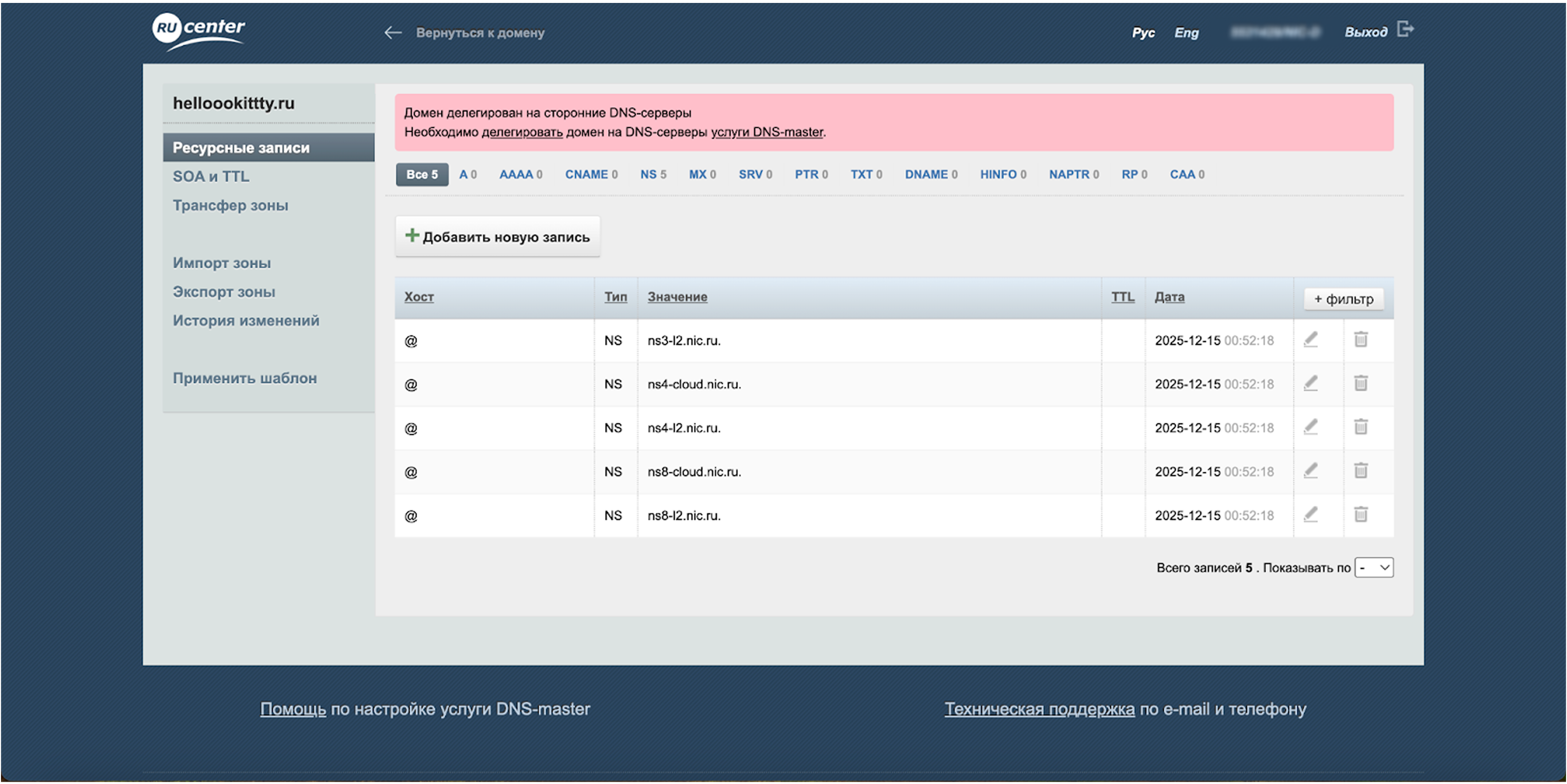Click Вернуться к домену link

coord(480,33)
